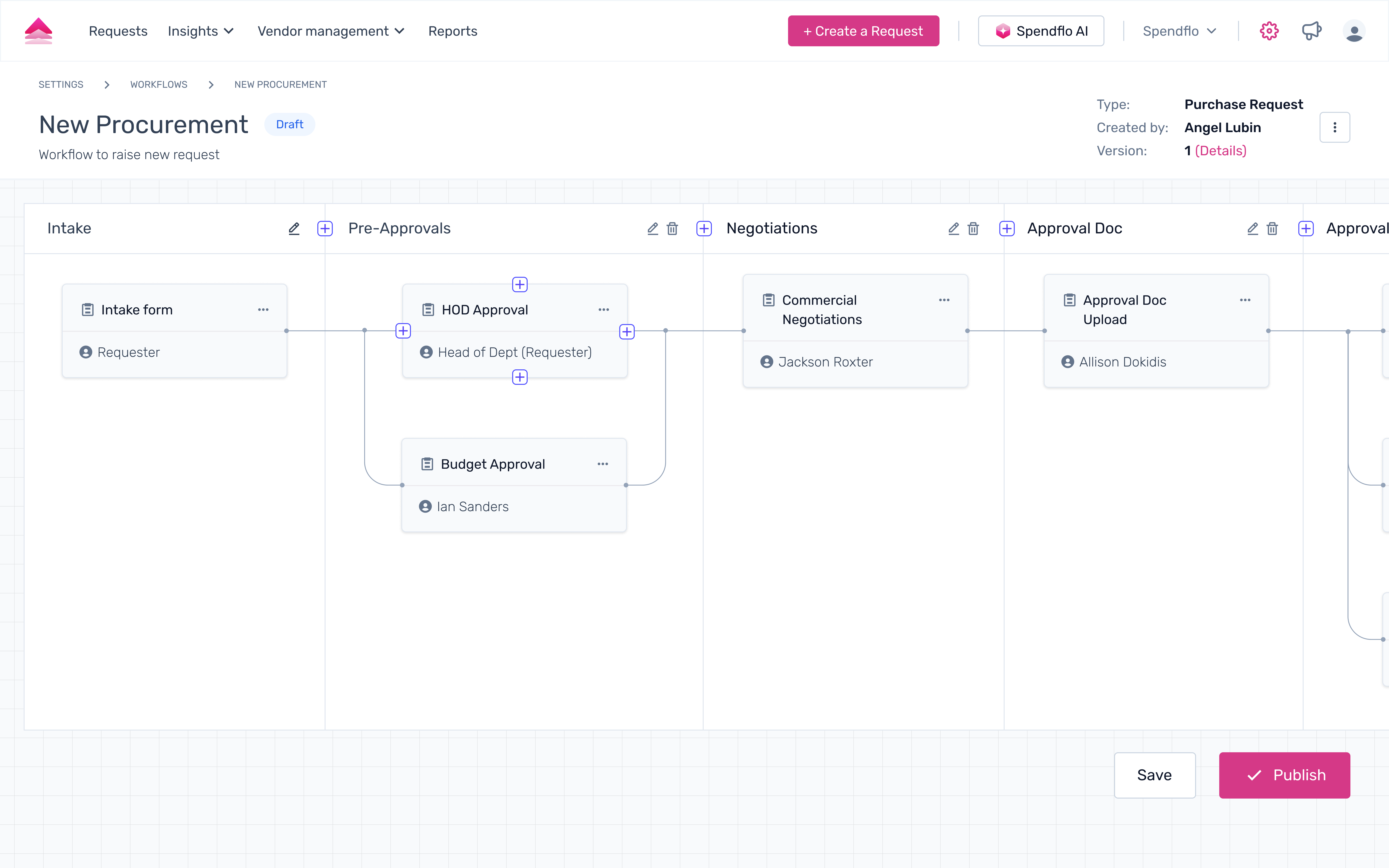Image resolution: width=1389 pixels, height=868 pixels.
Task: Select the Intake form step card
Action: coord(175,331)
